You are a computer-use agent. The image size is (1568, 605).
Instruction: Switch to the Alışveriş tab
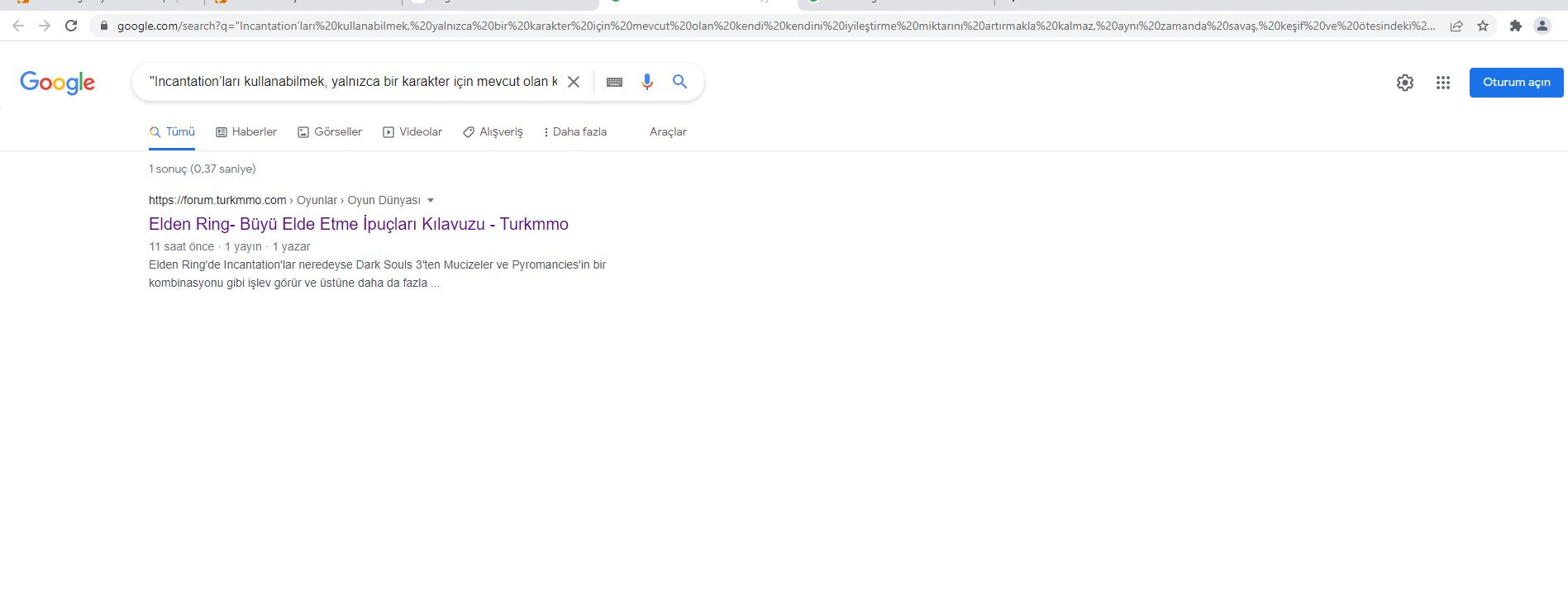493,132
